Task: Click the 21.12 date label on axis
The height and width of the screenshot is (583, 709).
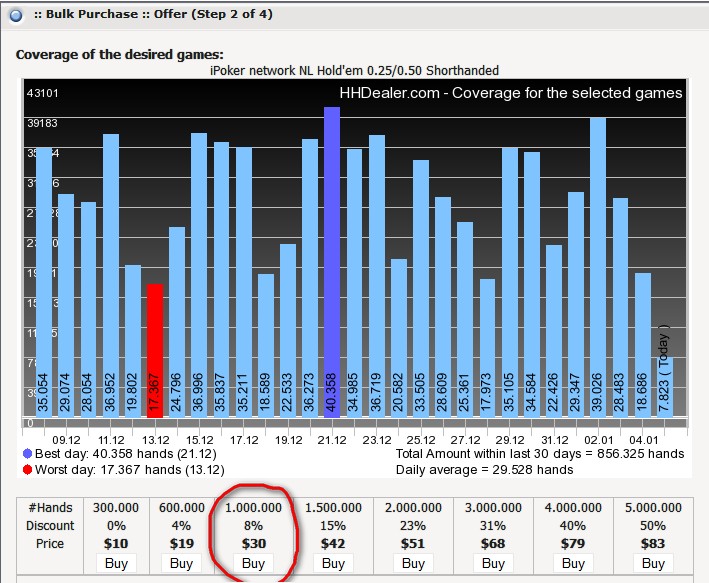Action: (332, 440)
